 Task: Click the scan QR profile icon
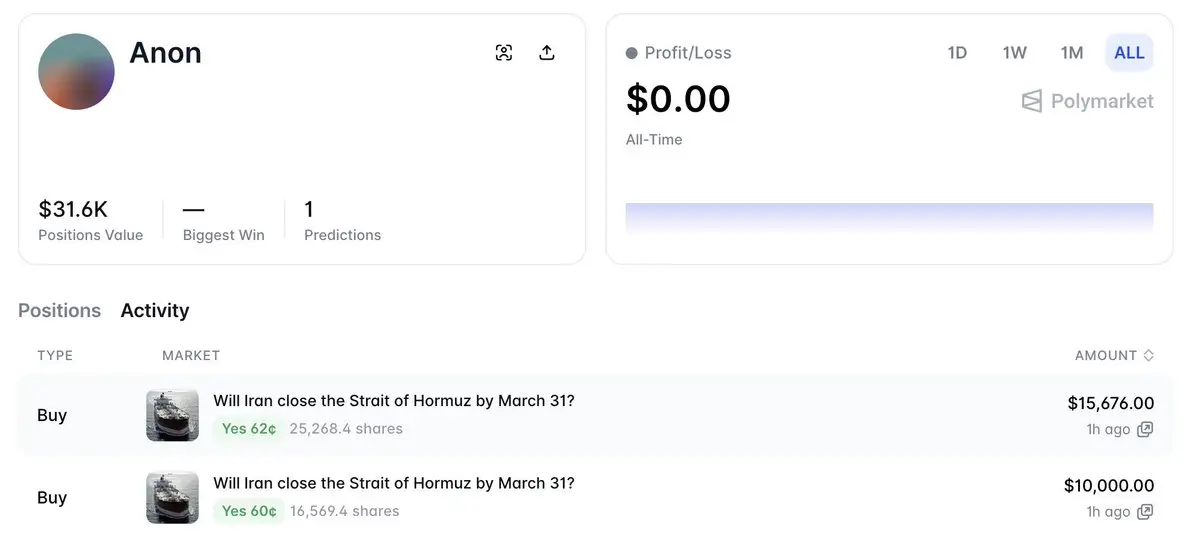coord(504,53)
